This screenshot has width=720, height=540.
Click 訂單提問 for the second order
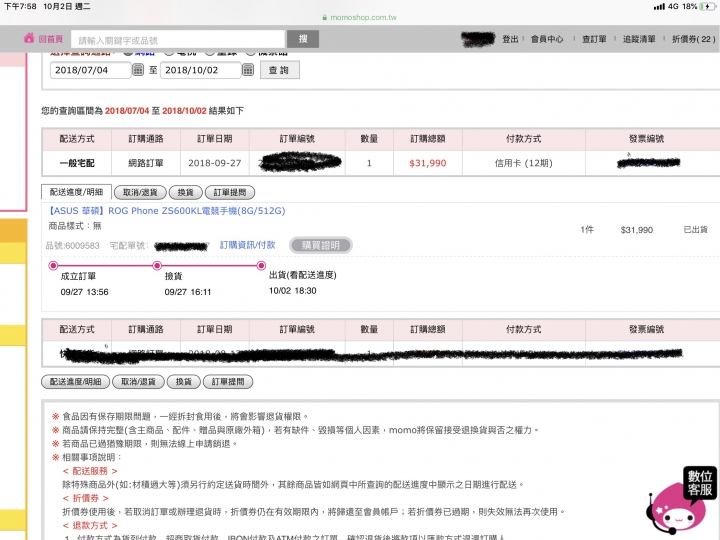pos(228,382)
